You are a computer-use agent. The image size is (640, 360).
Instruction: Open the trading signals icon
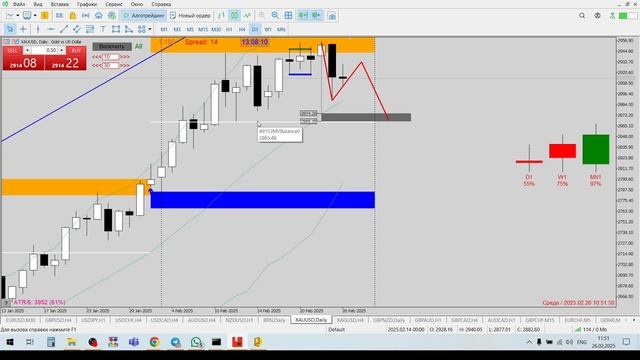click(86, 16)
